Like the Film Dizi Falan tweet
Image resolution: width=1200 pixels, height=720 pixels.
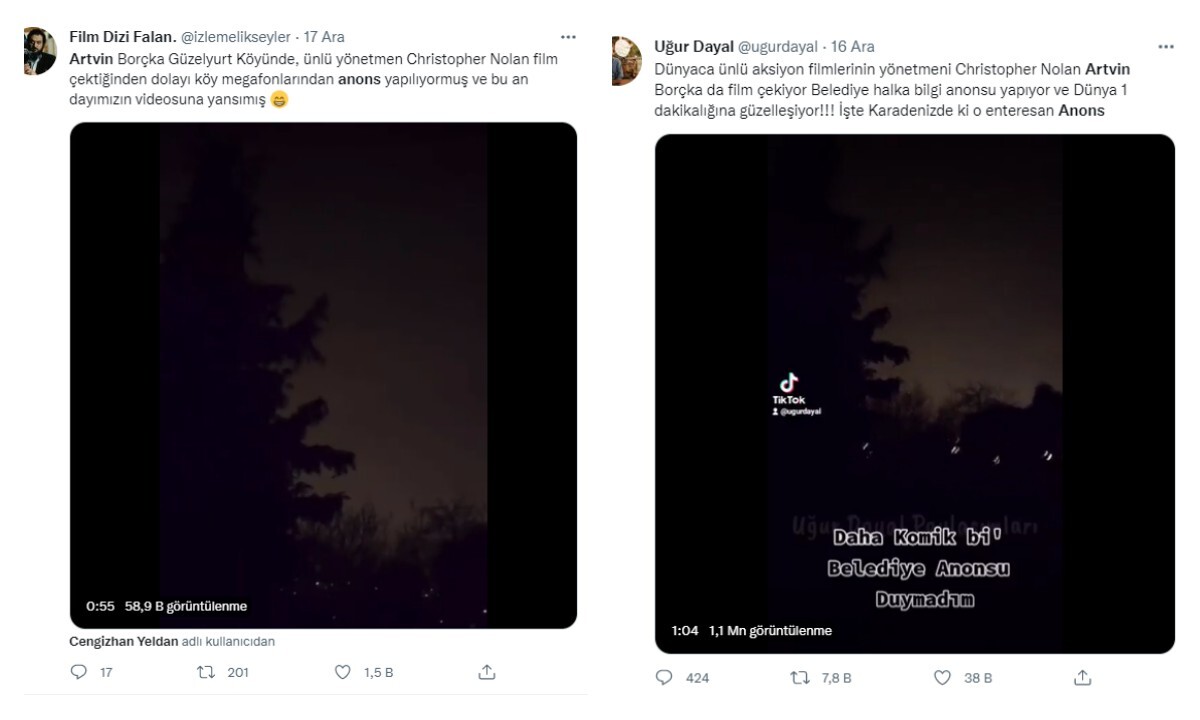343,672
